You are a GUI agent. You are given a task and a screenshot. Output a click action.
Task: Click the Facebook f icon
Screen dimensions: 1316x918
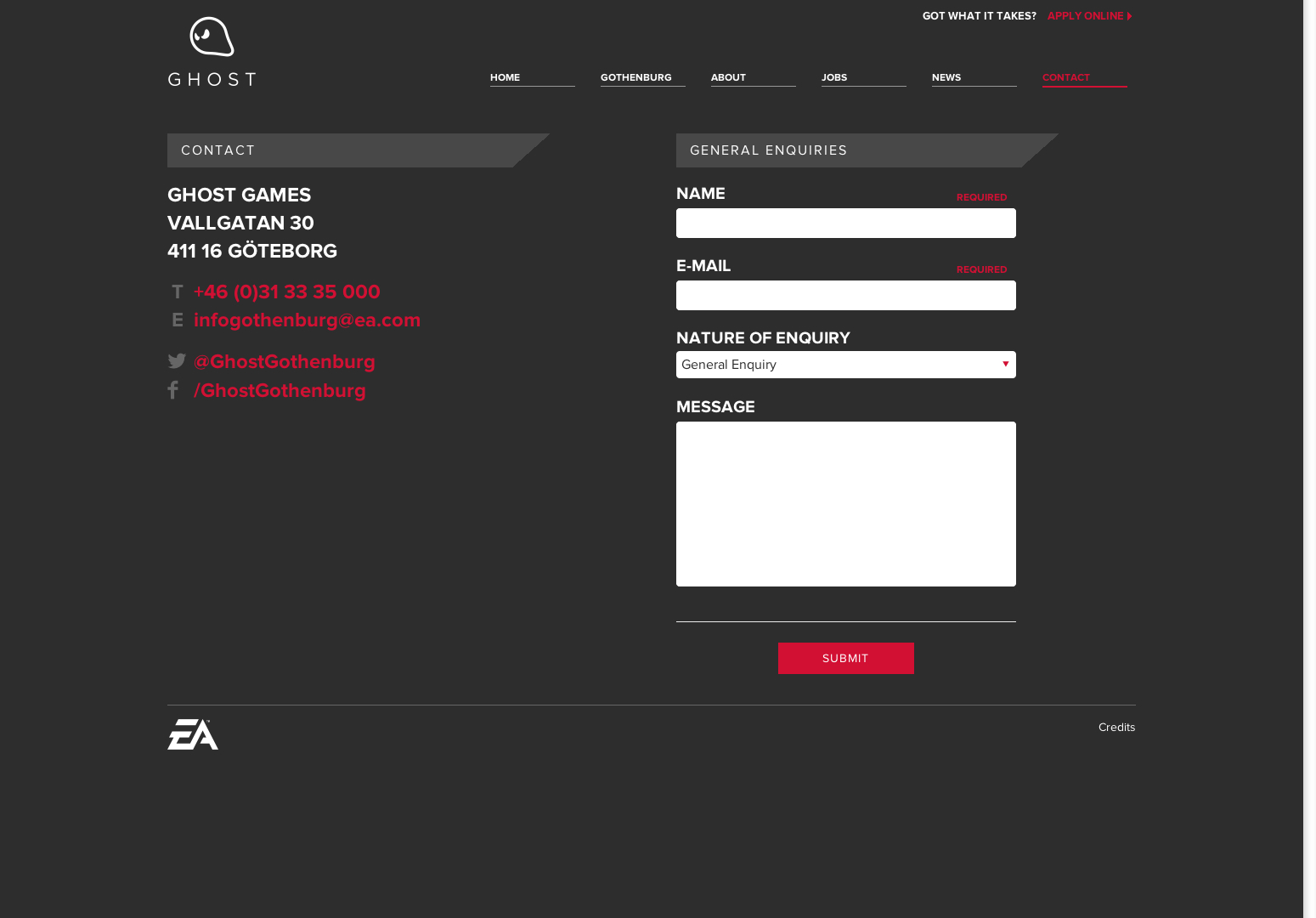click(x=173, y=390)
